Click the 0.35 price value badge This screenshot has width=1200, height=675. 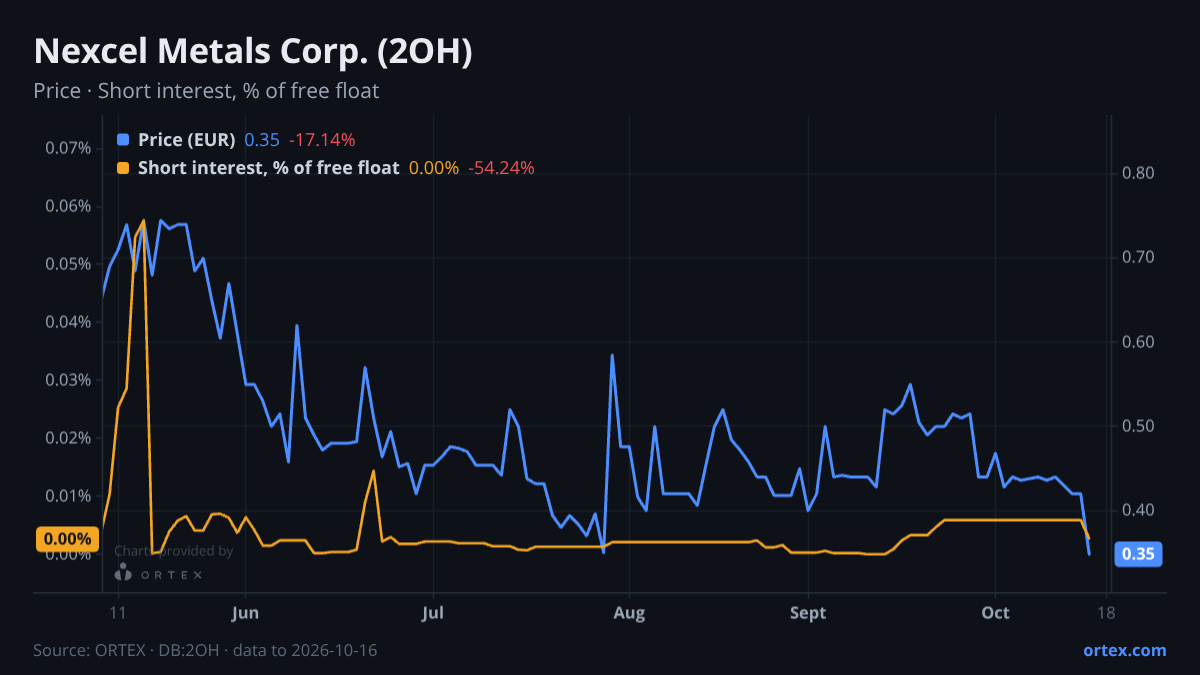pos(1138,554)
